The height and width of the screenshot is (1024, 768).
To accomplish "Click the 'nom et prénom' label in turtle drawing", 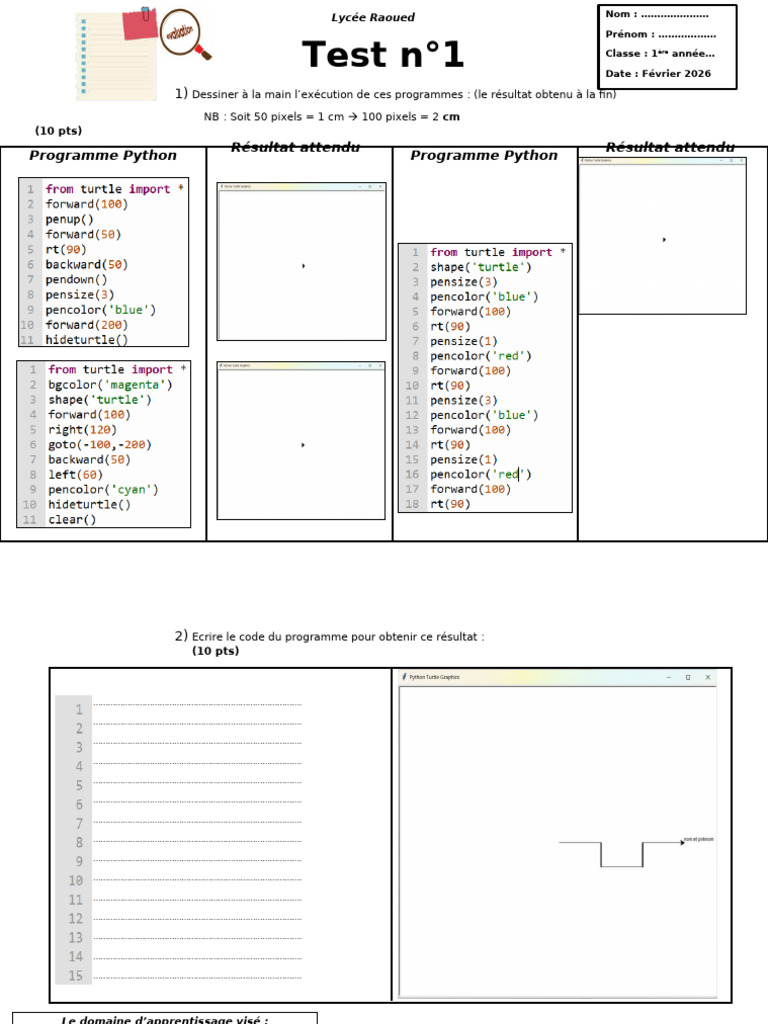I will [699, 839].
